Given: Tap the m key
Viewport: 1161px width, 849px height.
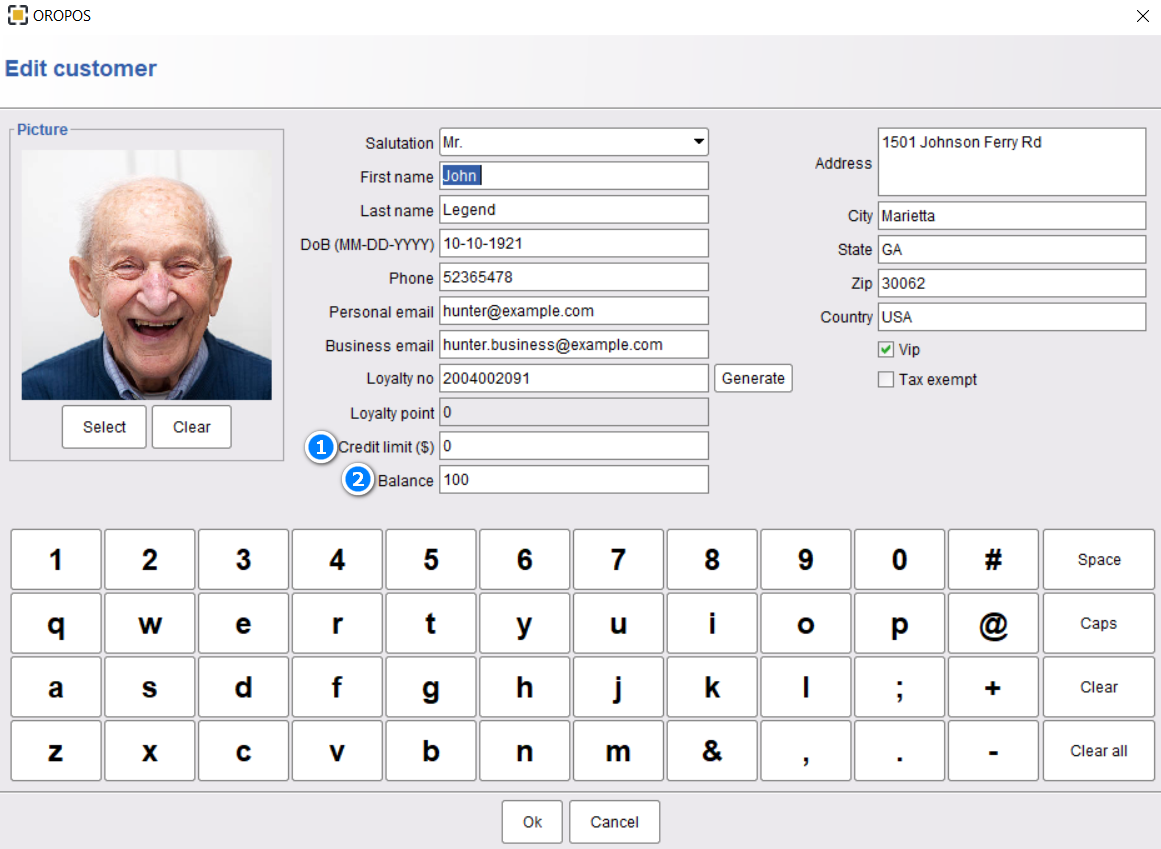Looking at the screenshot, I should click(x=618, y=751).
